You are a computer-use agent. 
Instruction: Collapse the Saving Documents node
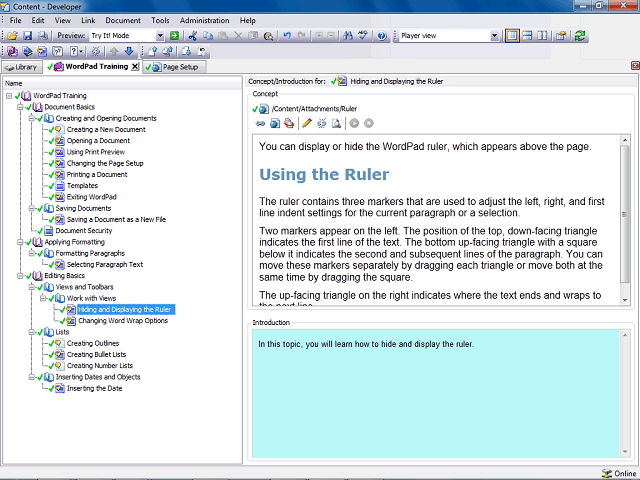tap(31, 209)
